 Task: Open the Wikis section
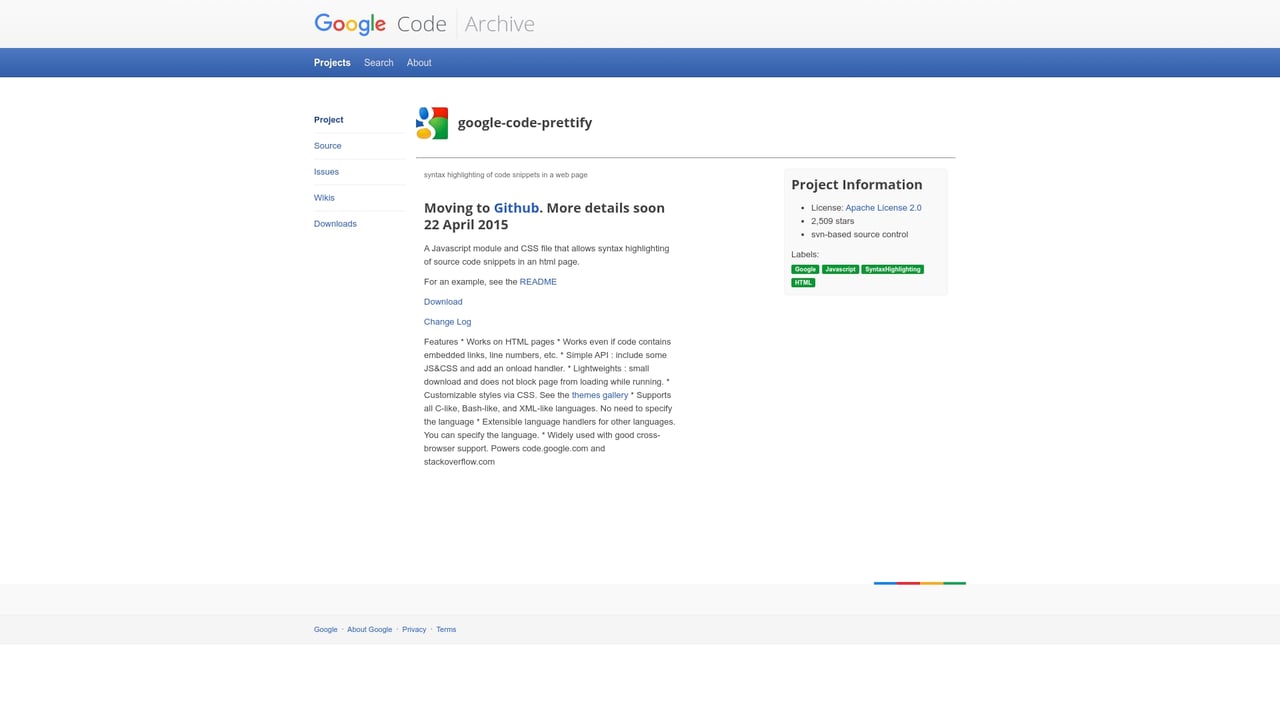coord(324,197)
